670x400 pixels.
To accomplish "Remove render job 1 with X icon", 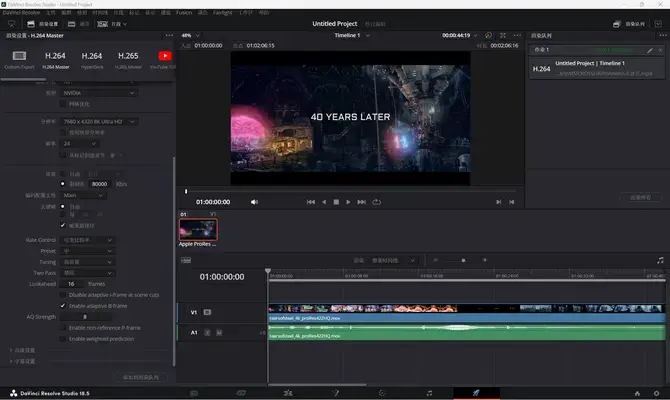I will (x=660, y=50).
